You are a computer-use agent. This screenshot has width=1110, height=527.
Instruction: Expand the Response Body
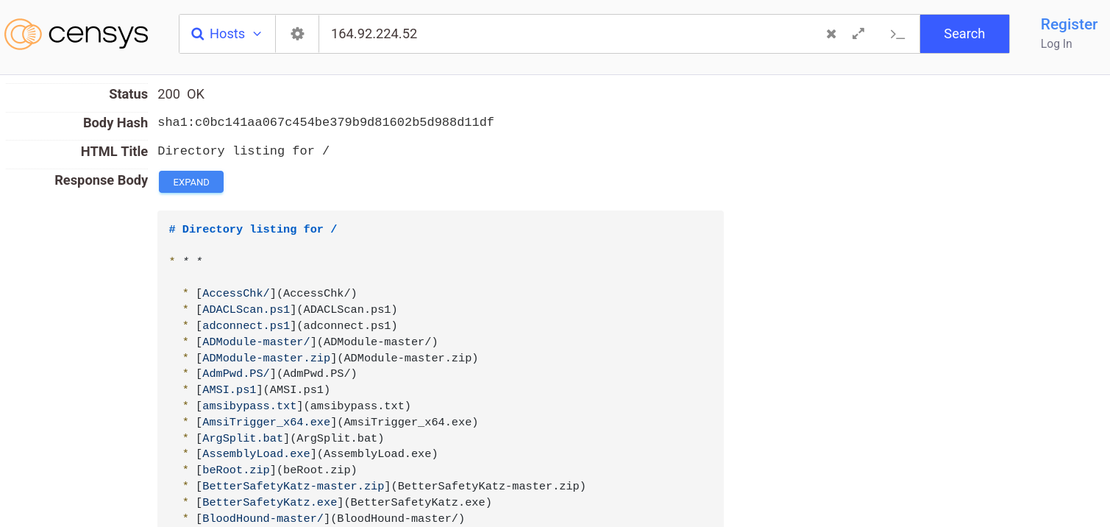(x=191, y=182)
